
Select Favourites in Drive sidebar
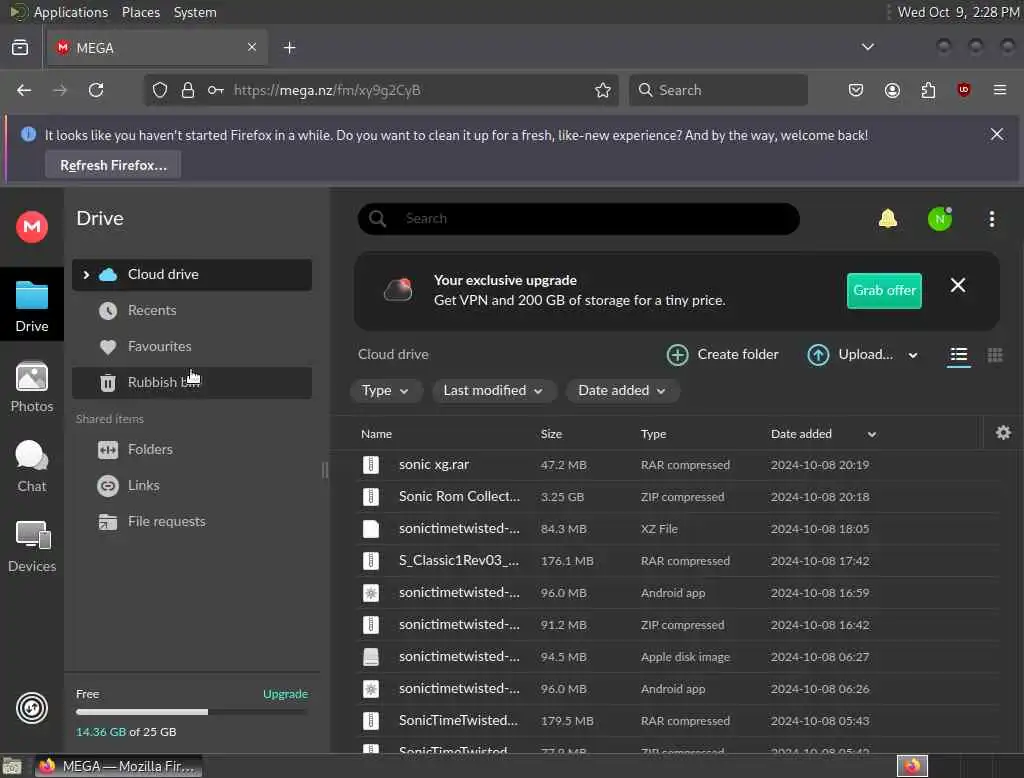click(x=192, y=346)
